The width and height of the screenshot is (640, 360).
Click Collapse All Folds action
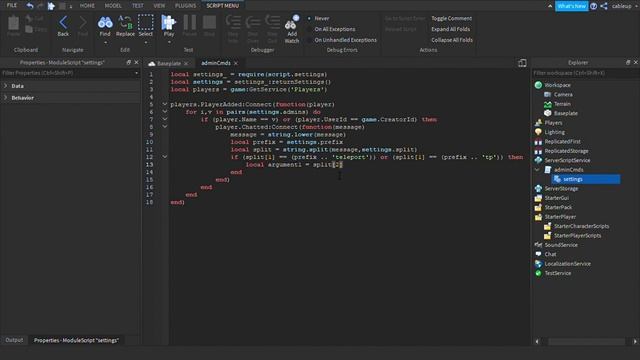pos(452,40)
